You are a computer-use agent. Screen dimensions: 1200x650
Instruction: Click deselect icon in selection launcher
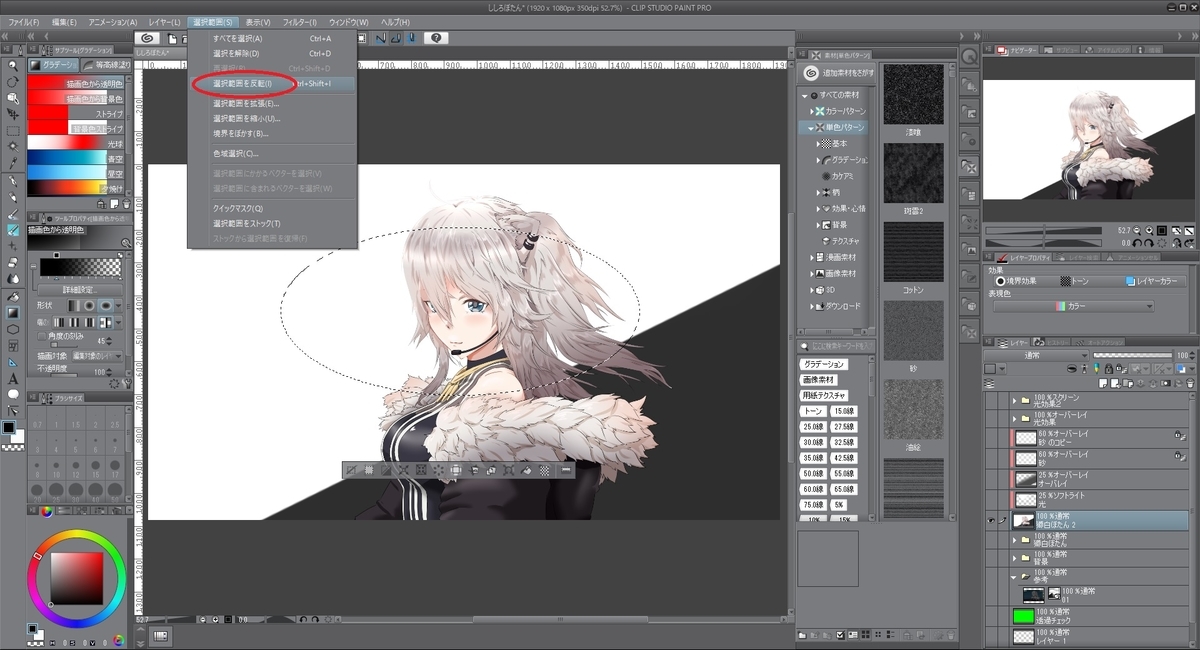pos(351,469)
